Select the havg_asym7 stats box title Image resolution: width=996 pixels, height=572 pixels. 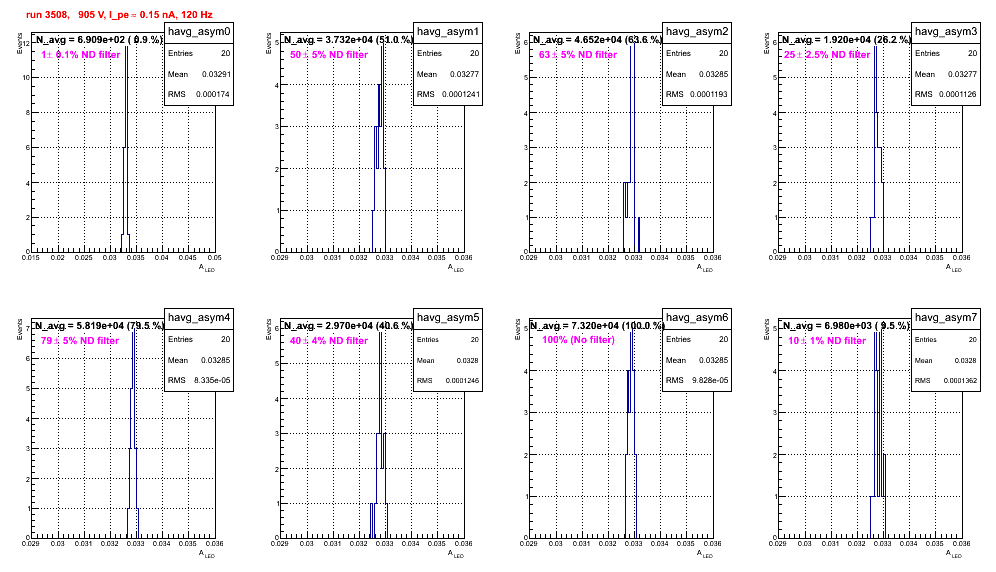tap(946, 317)
